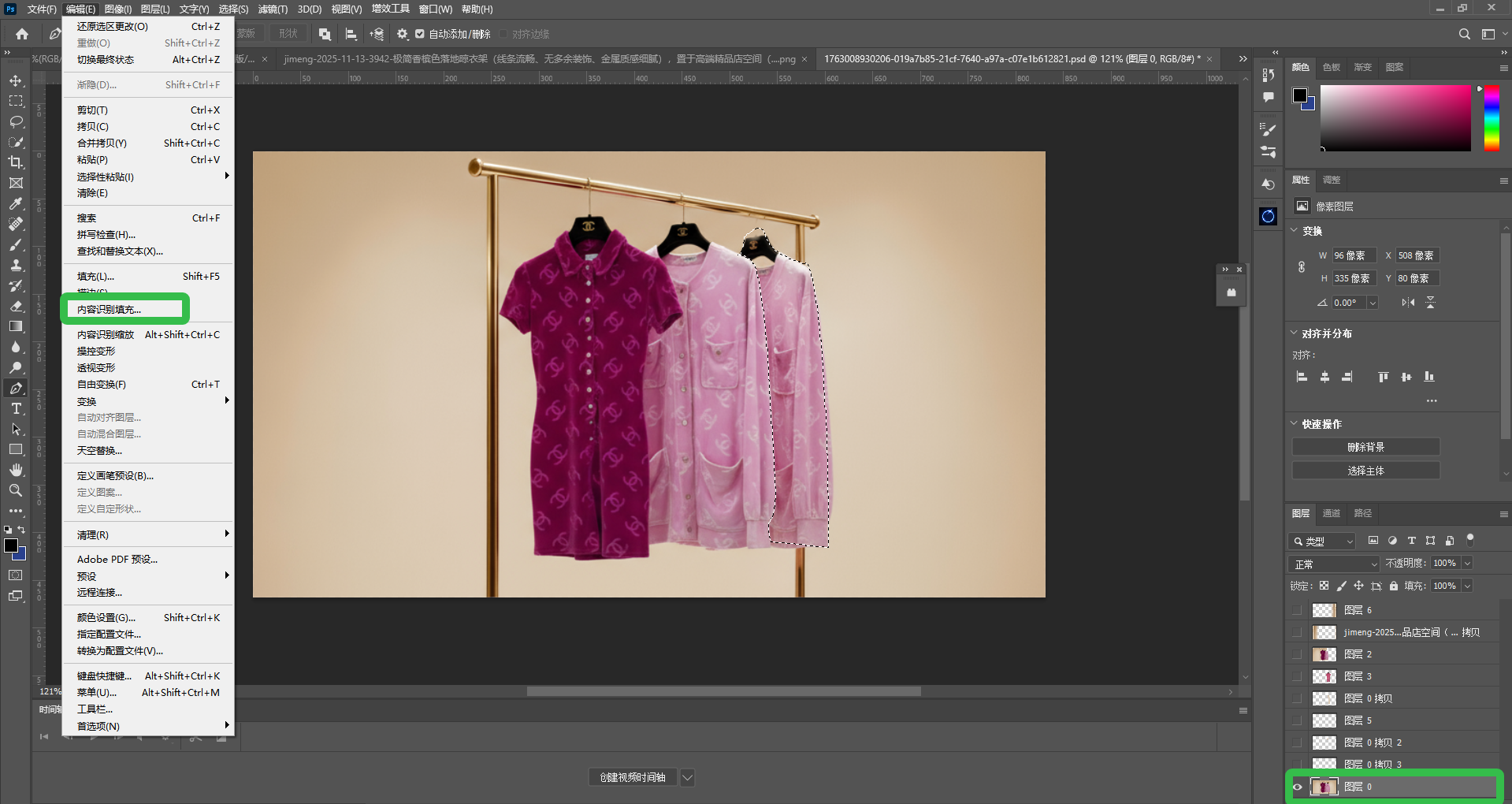Click the search magnifier icon at top right
1512x804 pixels.
(1464, 34)
